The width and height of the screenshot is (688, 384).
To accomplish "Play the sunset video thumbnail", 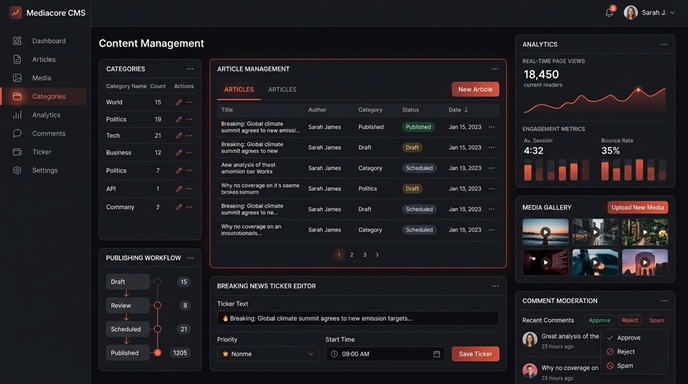I will (545, 232).
